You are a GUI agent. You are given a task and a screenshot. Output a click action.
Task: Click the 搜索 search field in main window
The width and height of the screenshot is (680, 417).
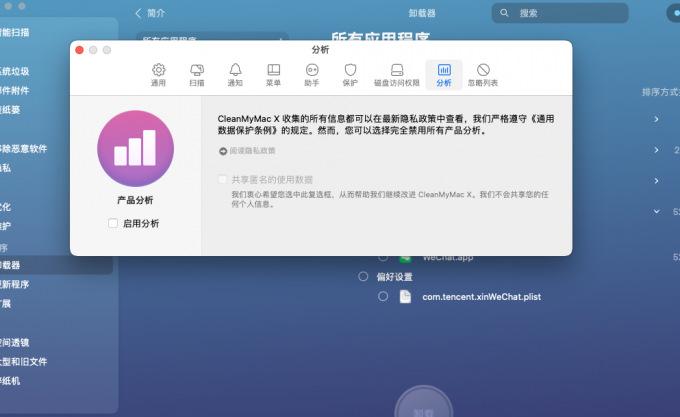coord(560,13)
